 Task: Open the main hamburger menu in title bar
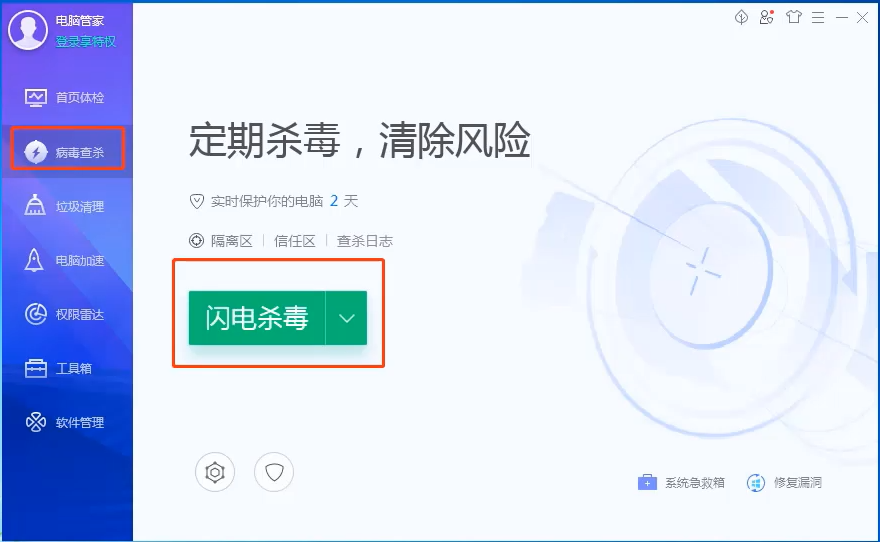[818, 18]
